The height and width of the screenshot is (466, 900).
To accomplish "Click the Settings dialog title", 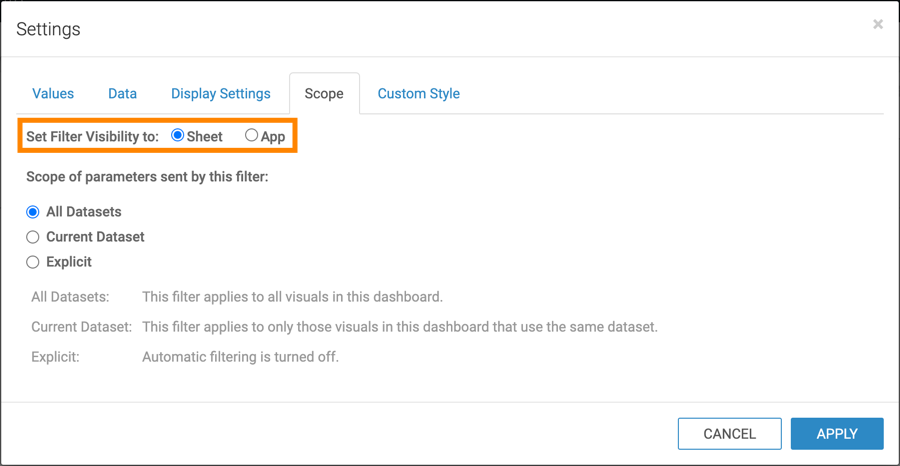I will click(x=48, y=30).
